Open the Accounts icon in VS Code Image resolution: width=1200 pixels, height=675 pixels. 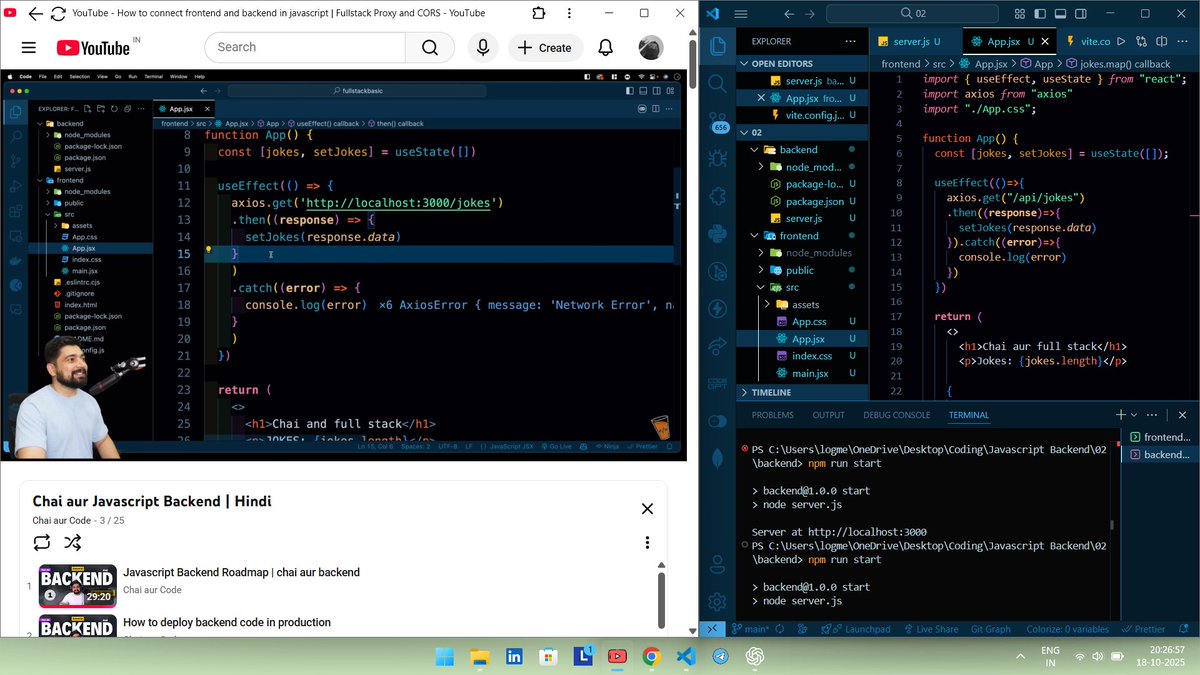[717, 564]
